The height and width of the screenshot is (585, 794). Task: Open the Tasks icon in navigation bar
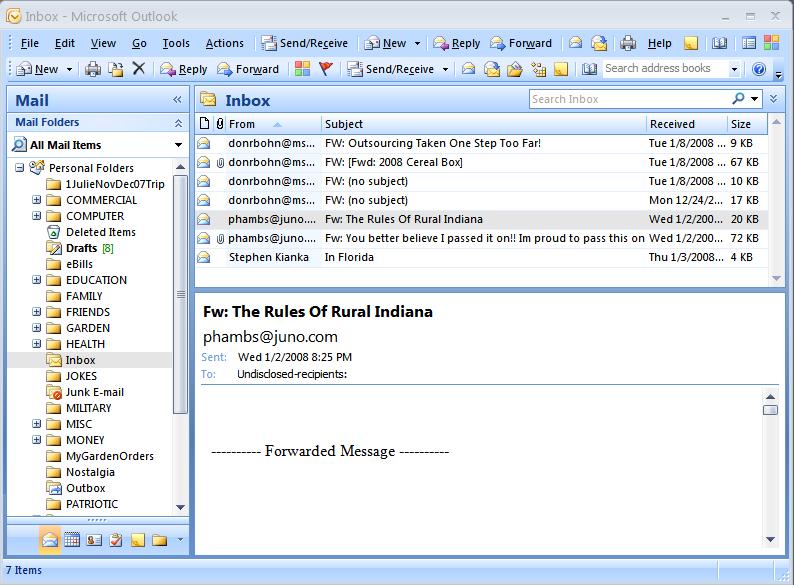click(x=116, y=540)
